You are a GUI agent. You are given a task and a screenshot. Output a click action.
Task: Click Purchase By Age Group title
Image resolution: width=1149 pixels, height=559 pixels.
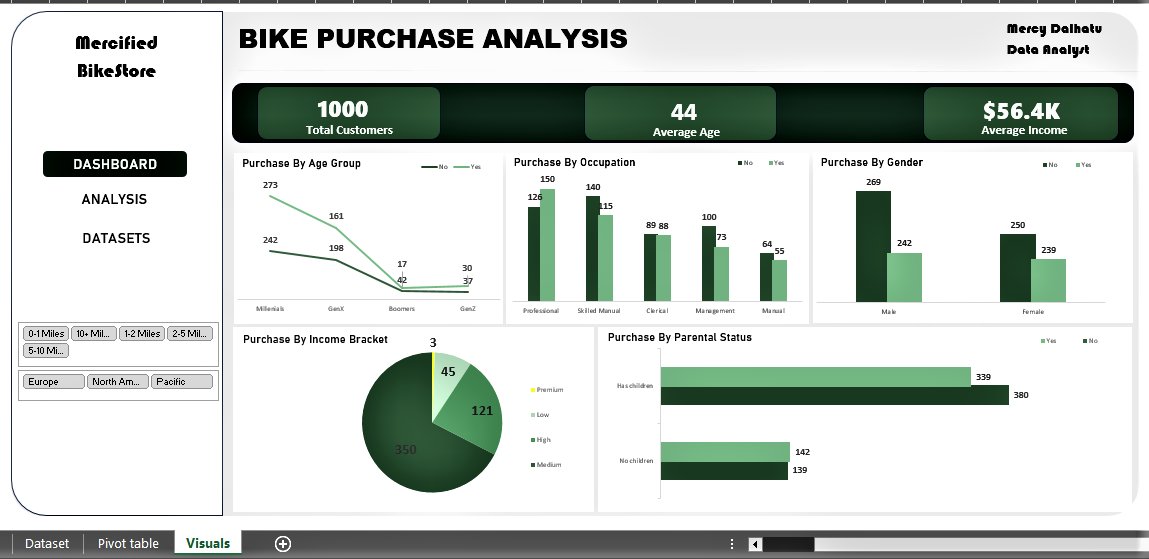pyautogui.click(x=301, y=163)
